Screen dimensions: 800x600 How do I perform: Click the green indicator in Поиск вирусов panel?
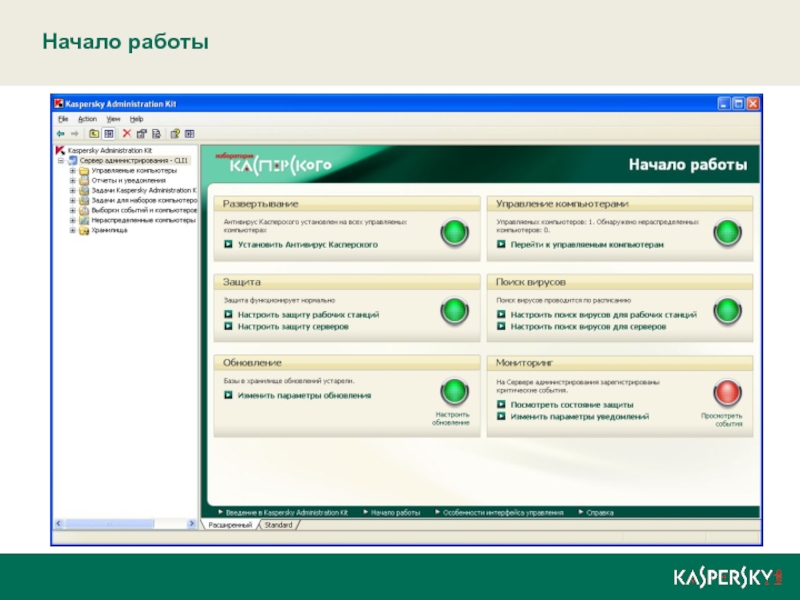(x=727, y=313)
